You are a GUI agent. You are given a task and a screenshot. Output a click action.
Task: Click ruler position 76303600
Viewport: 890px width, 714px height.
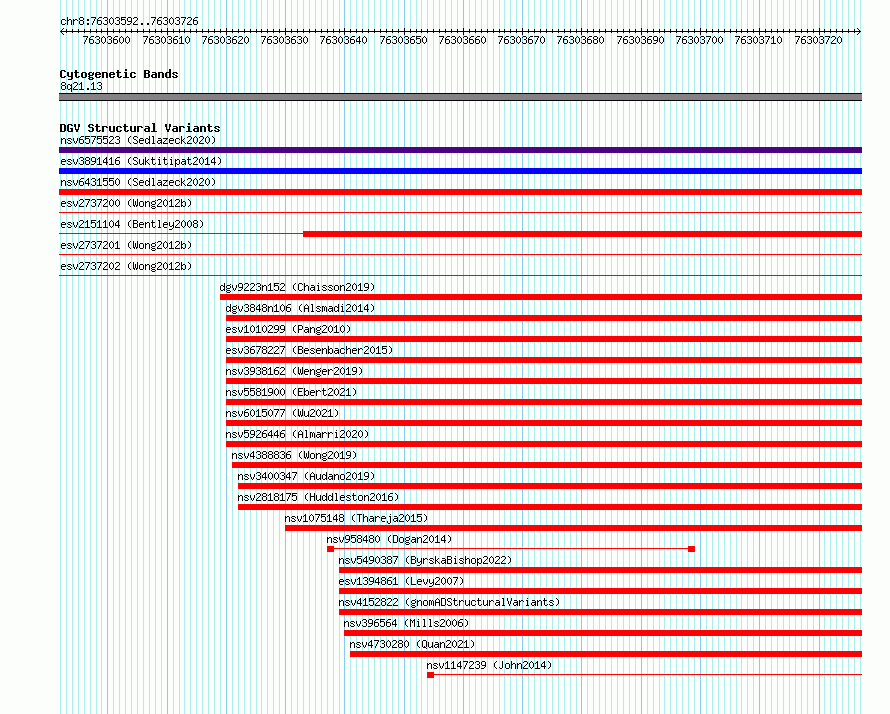(107, 40)
